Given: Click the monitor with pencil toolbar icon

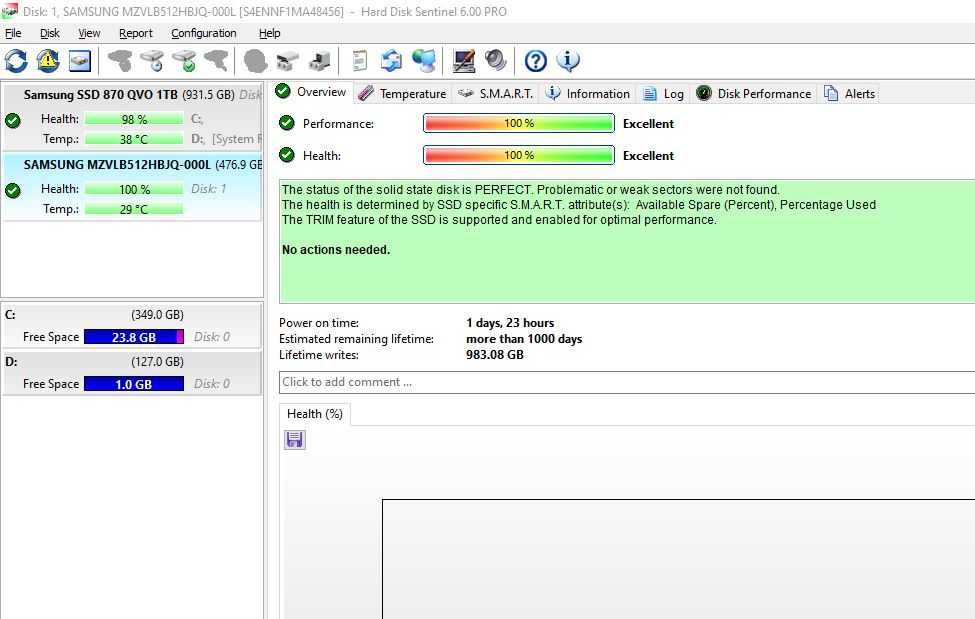Looking at the screenshot, I should [x=464, y=61].
